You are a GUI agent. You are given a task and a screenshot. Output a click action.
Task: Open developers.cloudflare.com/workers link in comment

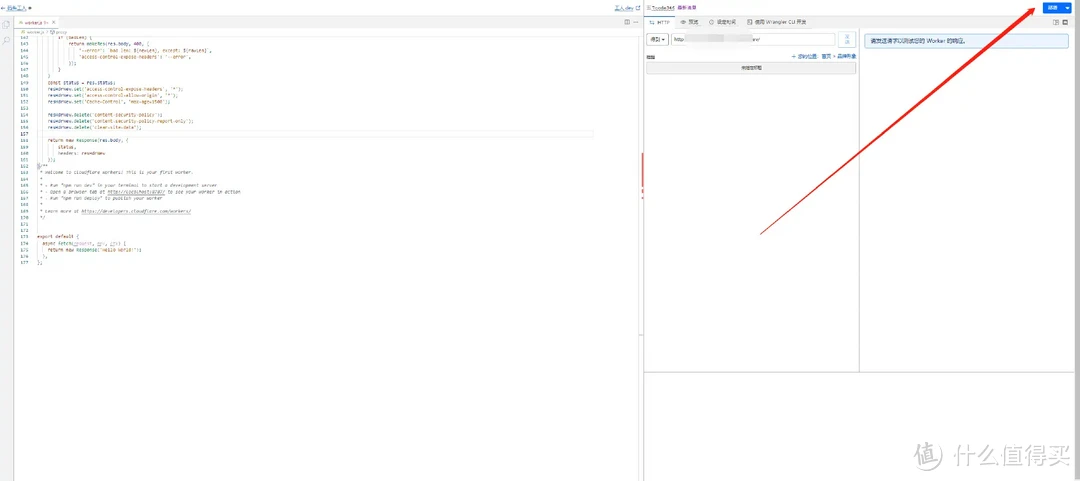tap(136, 211)
